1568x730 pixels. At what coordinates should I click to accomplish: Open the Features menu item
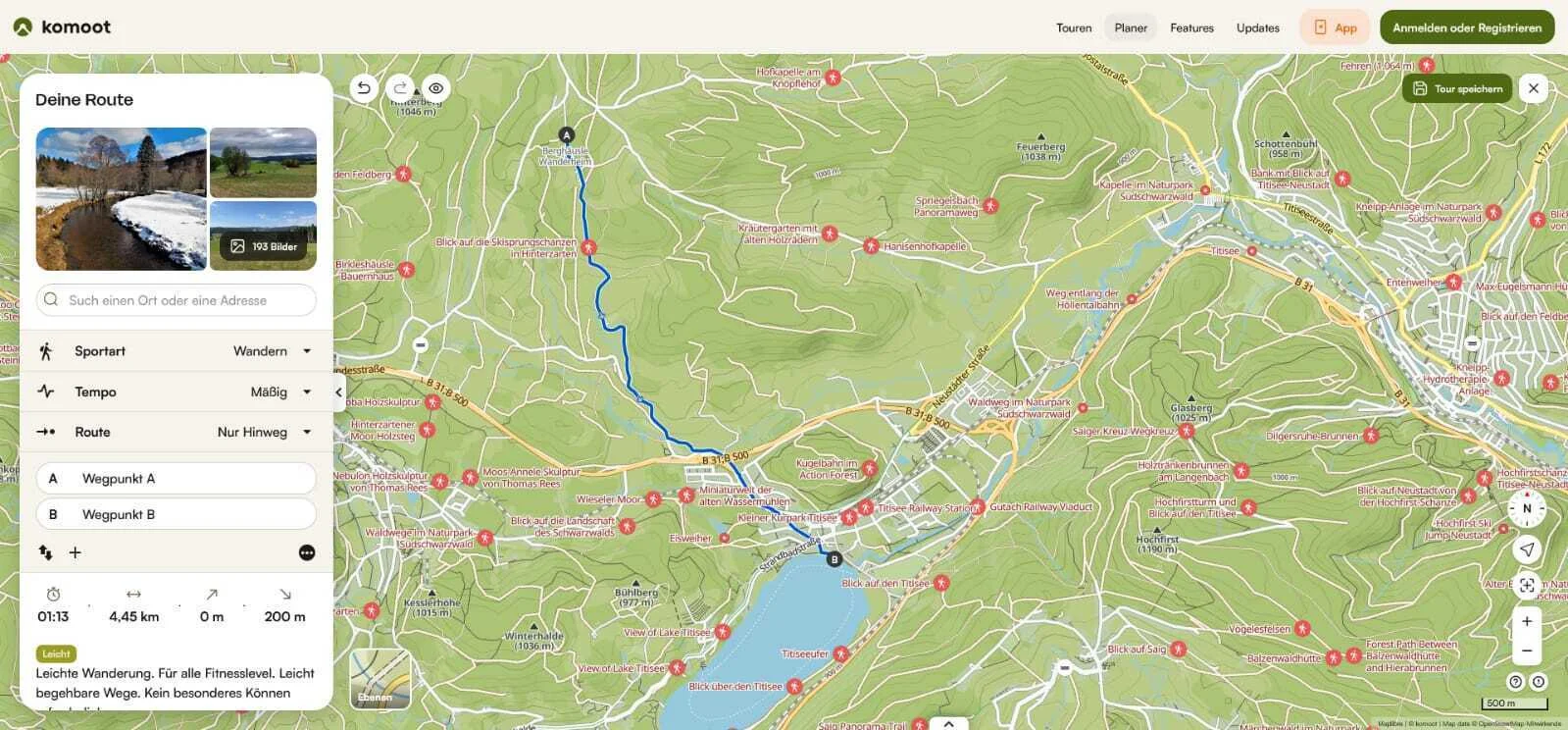pyautogui.click(x=1191, y=27)
